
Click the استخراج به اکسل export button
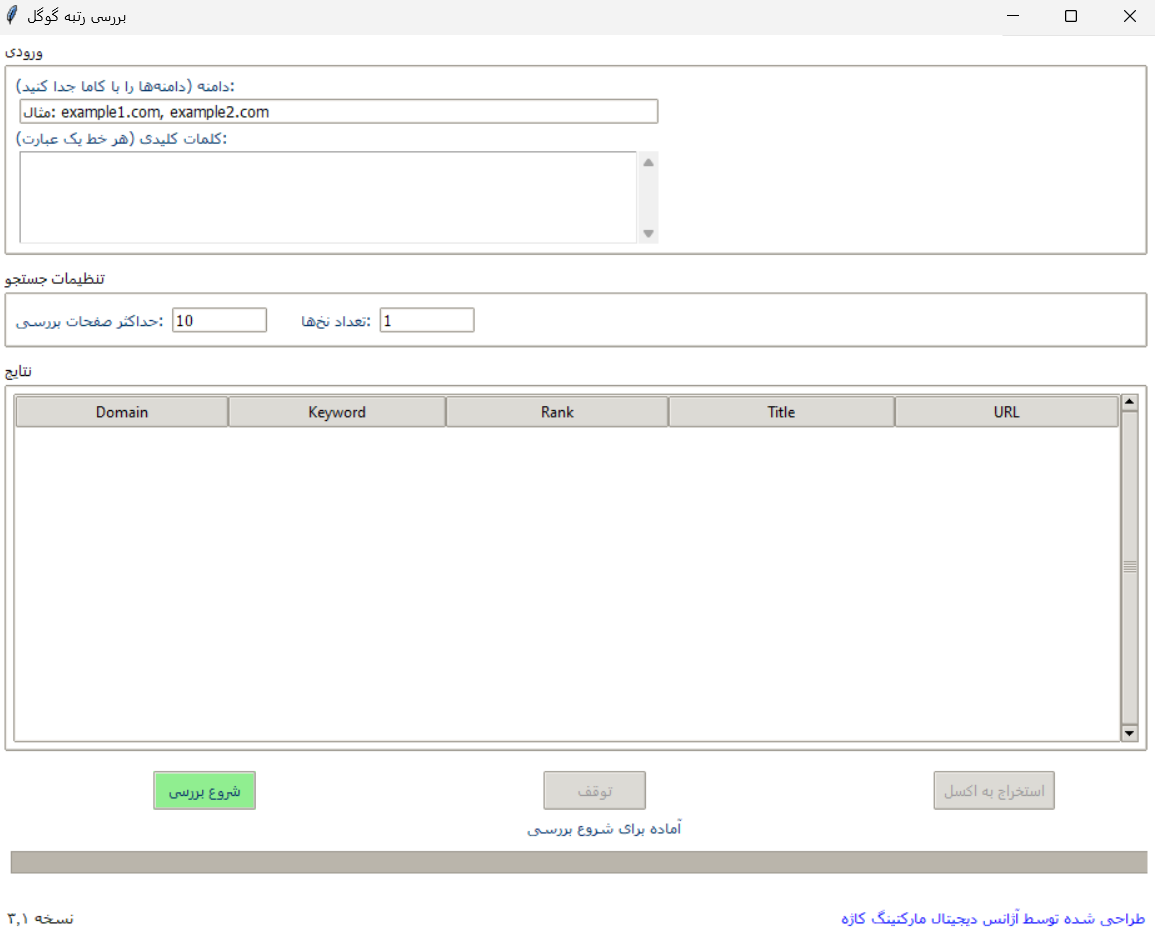(x=994, y=791)
